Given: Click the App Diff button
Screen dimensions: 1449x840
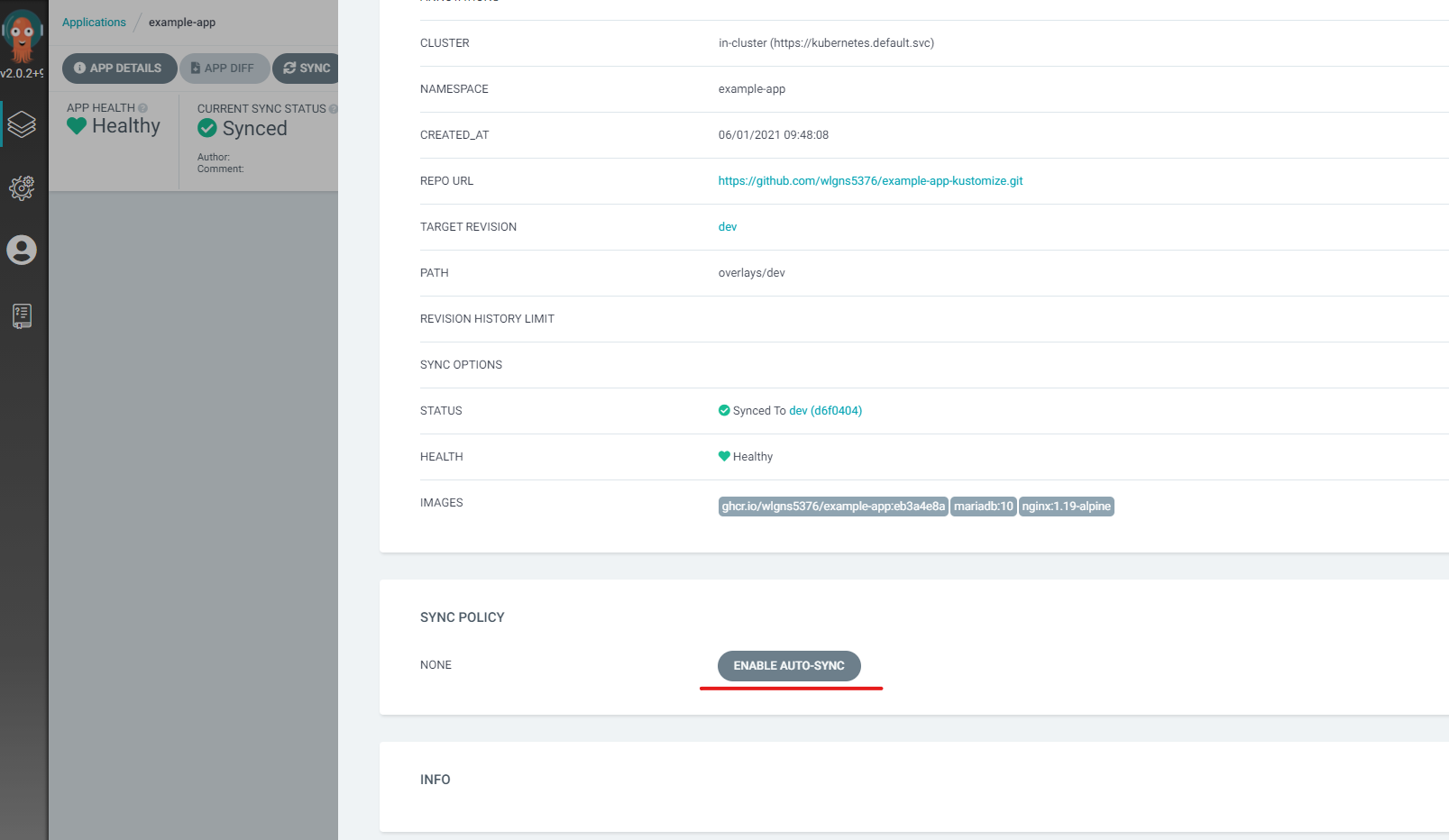Looking at the screenshot, I should pos(224,68).
